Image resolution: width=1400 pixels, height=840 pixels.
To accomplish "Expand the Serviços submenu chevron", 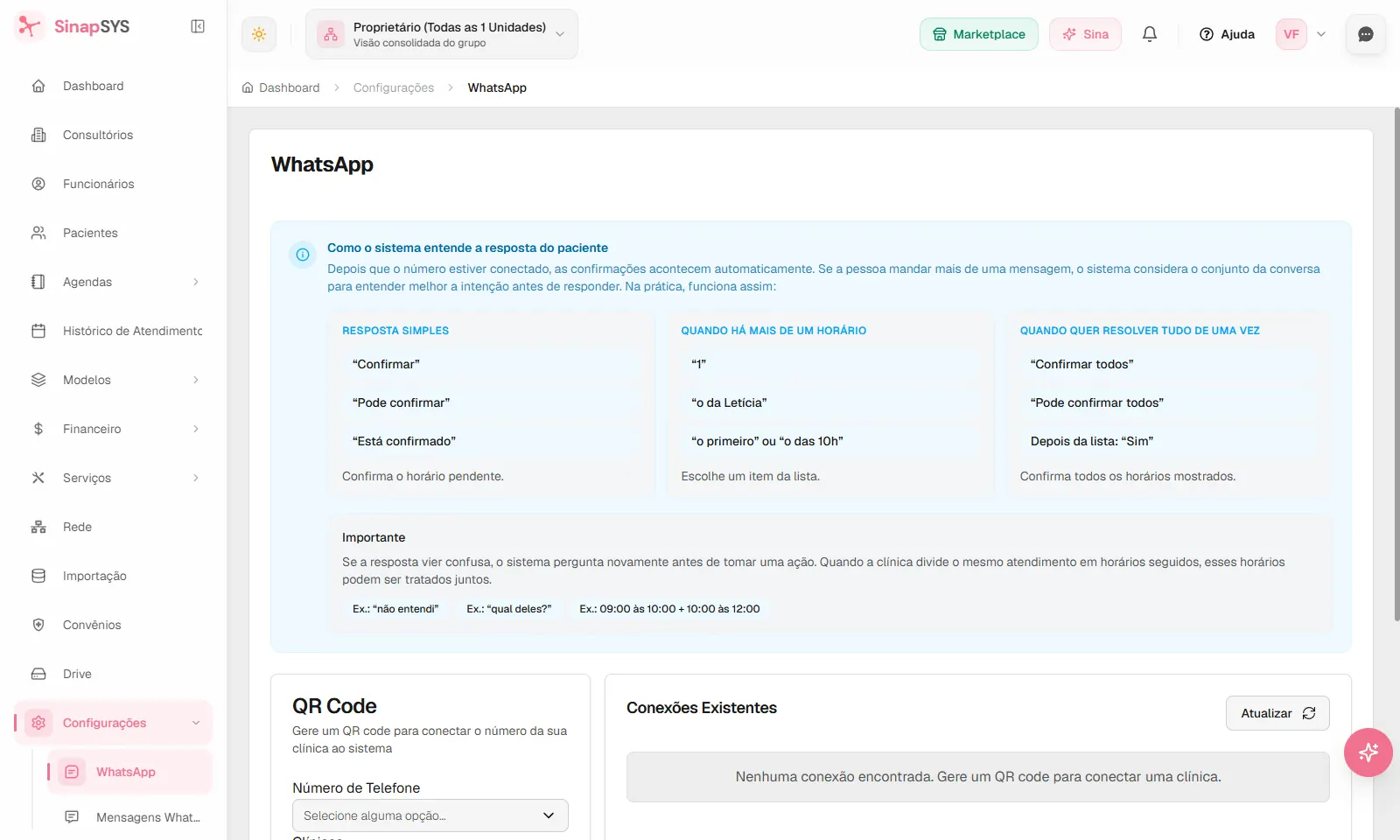I will pos(196,478).
